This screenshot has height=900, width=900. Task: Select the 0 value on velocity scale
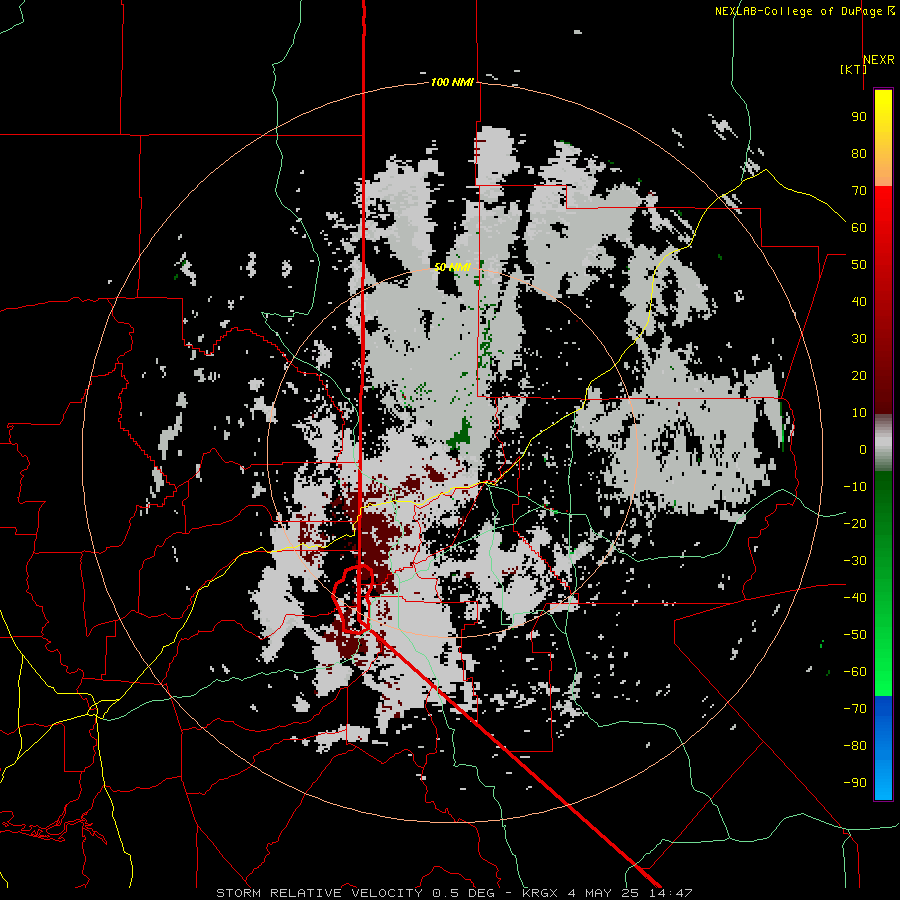[863, 449]
